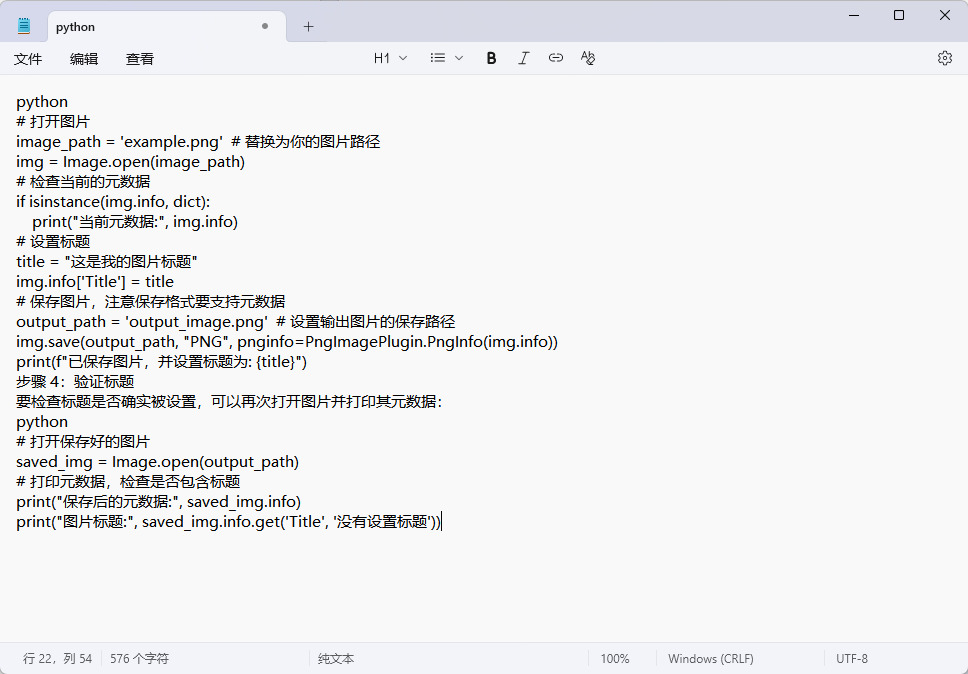This screenshot has height=674, width=968.
Task: Insert a link with the link icon
Action: [556, 58]
